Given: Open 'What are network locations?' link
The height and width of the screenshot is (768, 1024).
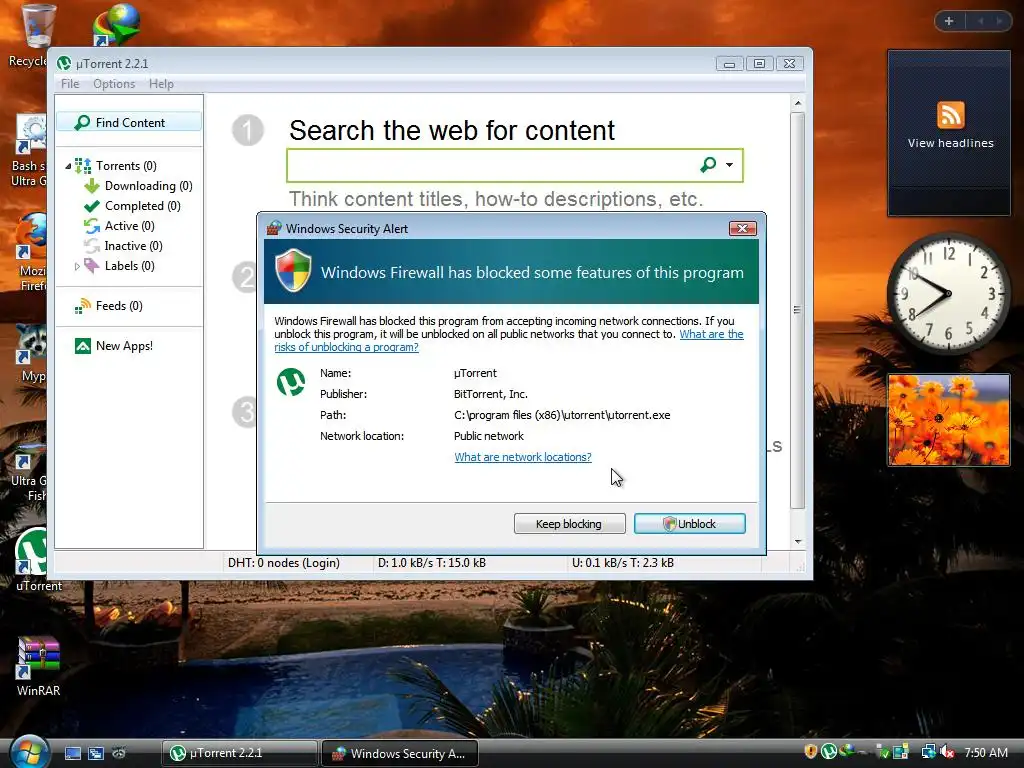Looking at the screenshot, I should coord(523,457).
